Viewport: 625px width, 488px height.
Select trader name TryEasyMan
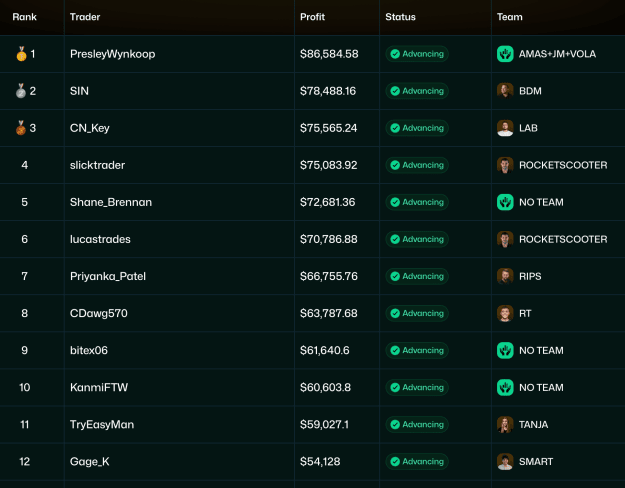pyautogui.click(x=102, y=425)
